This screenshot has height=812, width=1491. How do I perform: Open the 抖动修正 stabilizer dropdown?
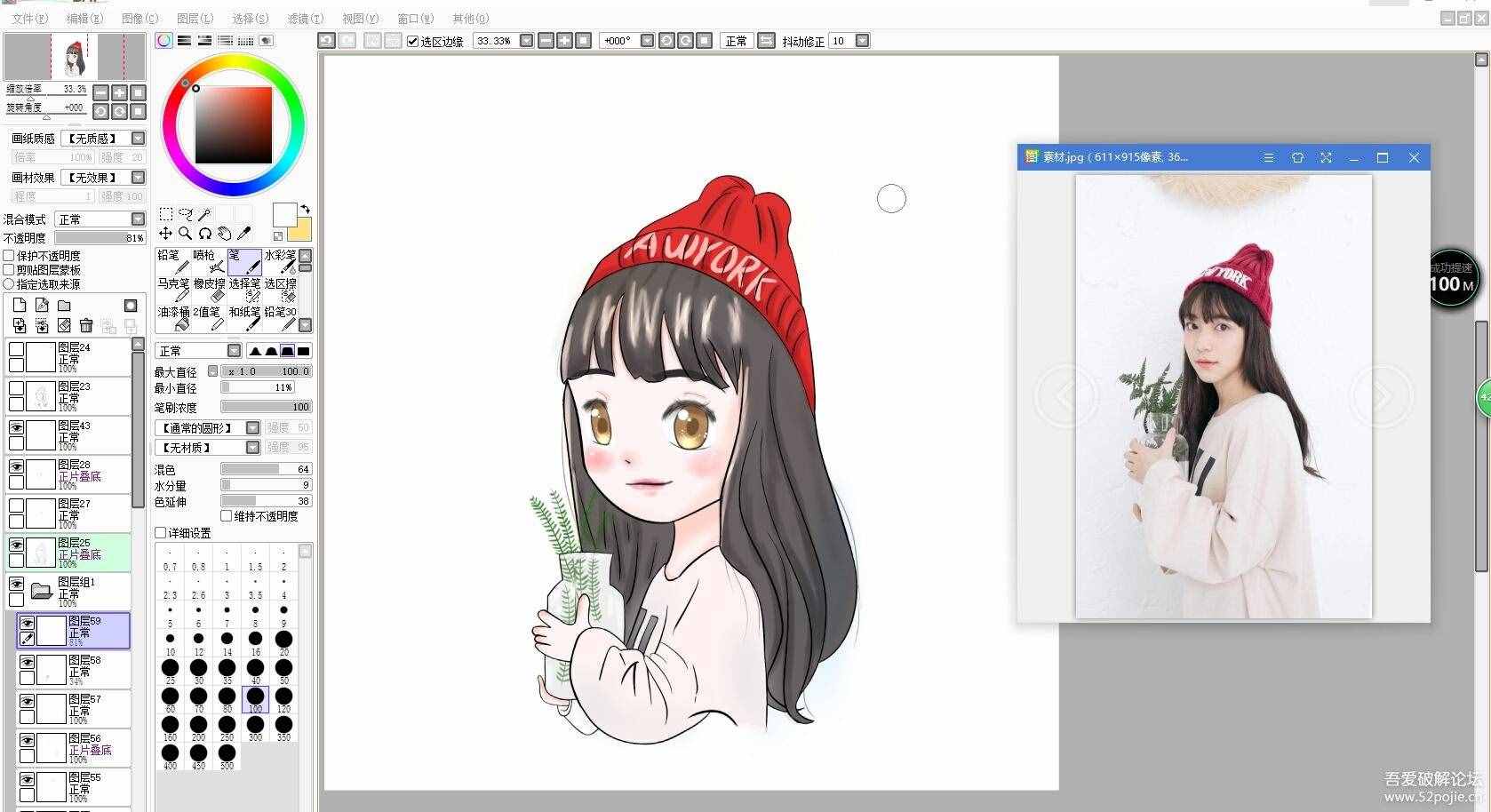862,41
